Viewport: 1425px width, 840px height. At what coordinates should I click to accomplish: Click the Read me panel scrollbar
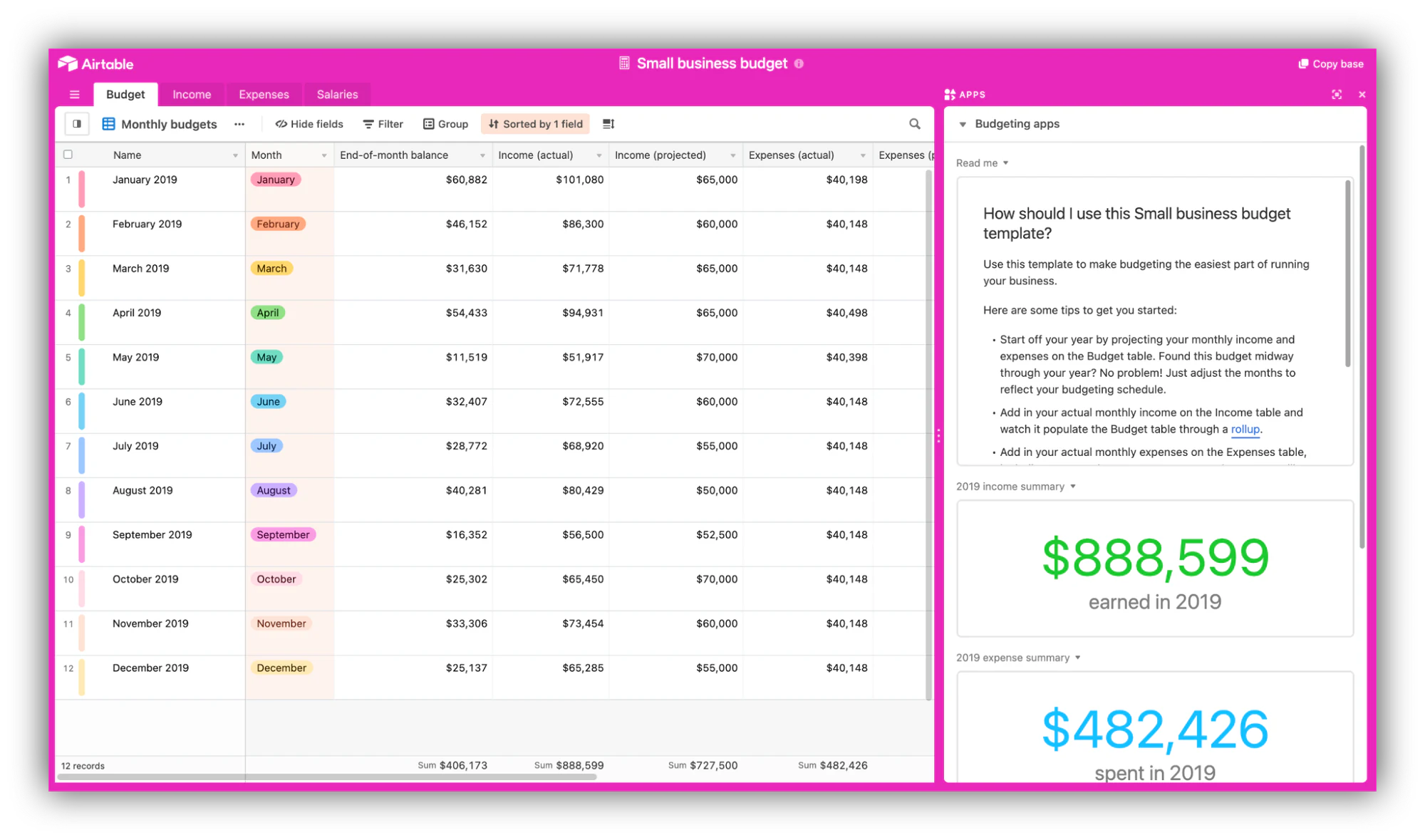[1347, 274]
